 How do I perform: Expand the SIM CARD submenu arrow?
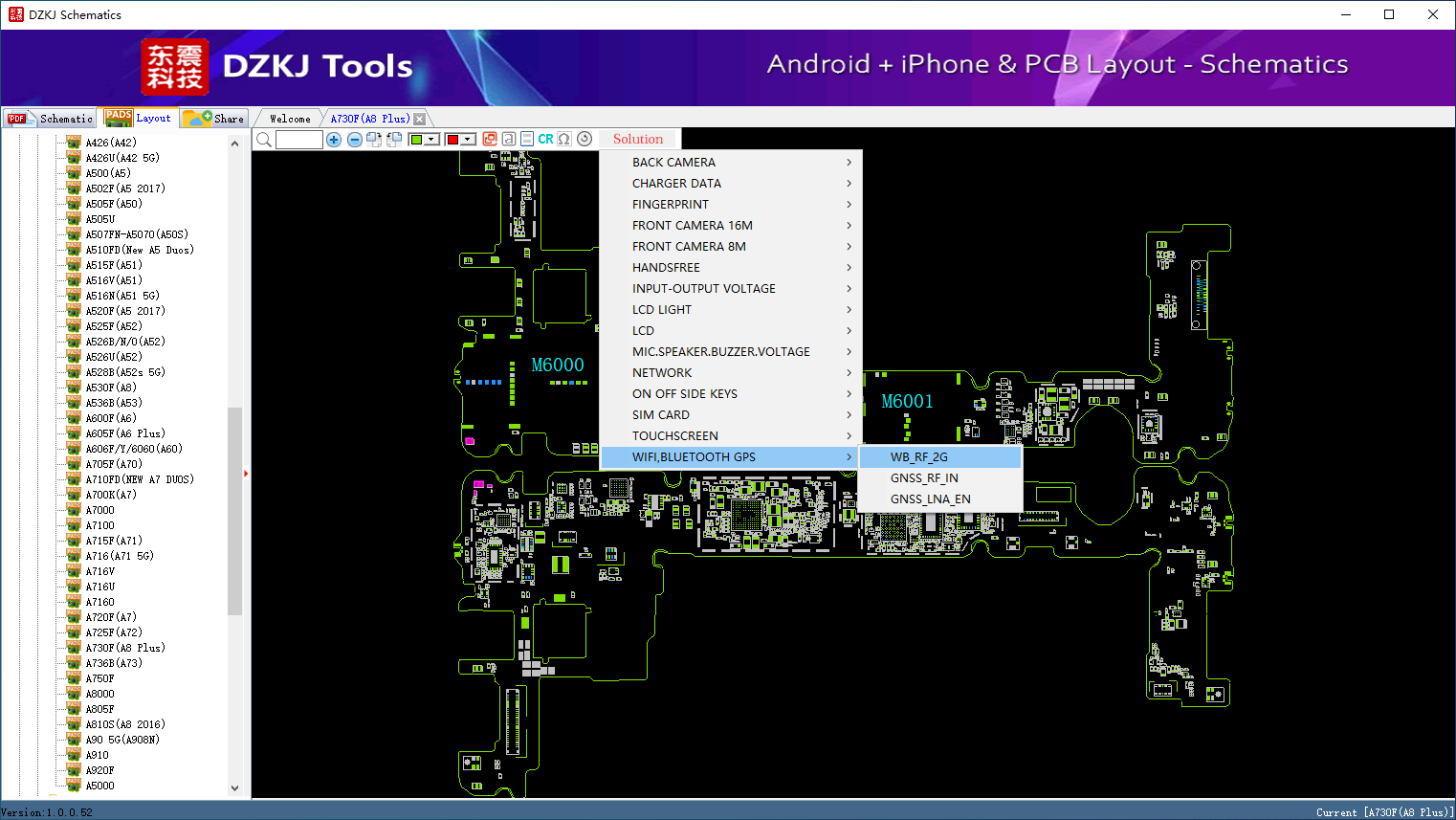point(849,415)
